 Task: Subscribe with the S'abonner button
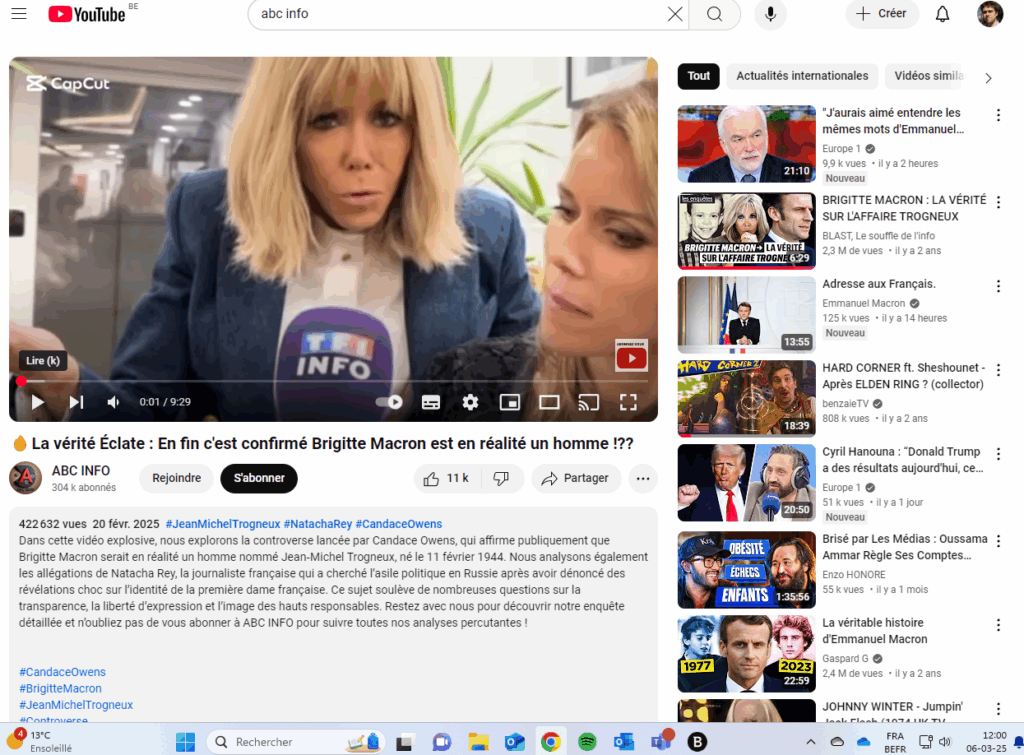pyautogui.click(x=259, y=478)
